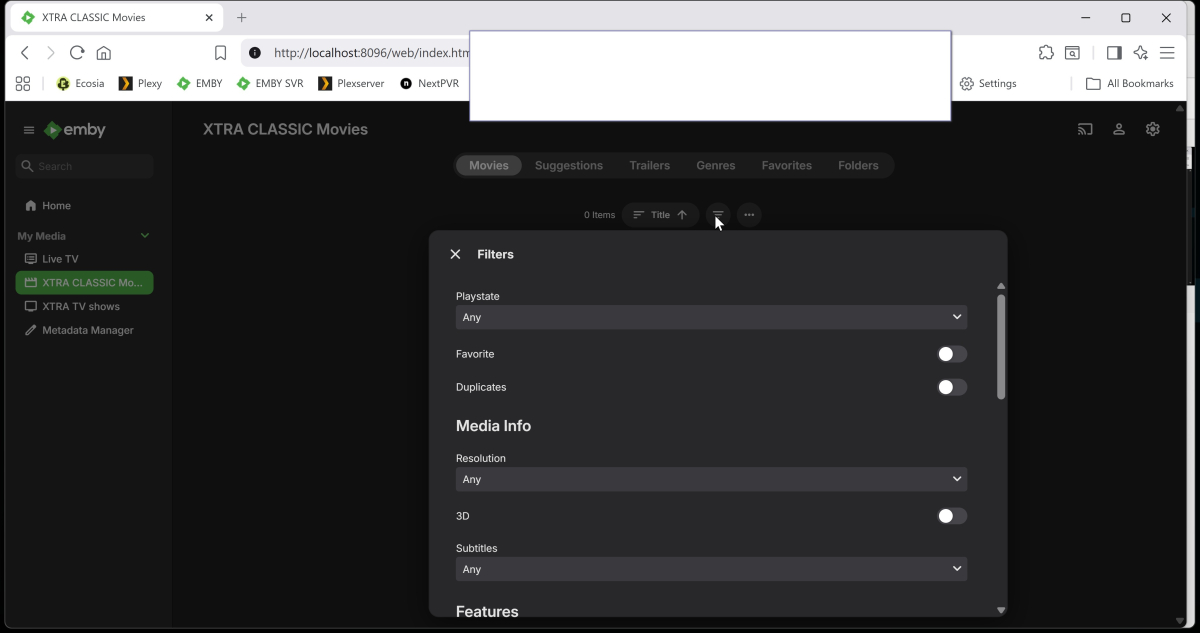Open the three-dots more options button
1200x633 pixels.
coord(749,215)
